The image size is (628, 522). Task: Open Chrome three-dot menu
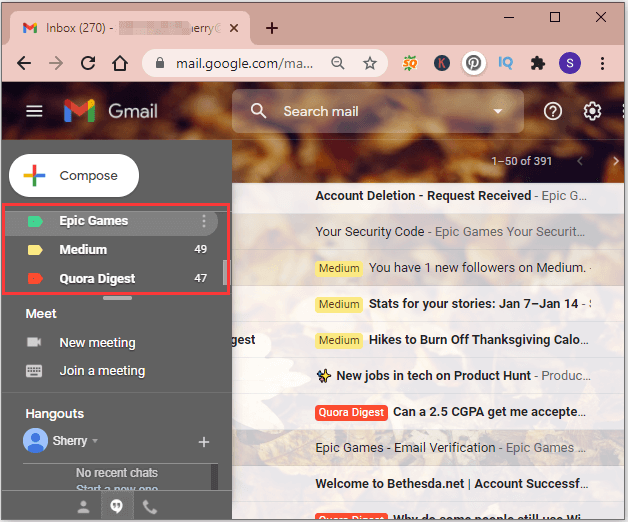coord(602,63)
